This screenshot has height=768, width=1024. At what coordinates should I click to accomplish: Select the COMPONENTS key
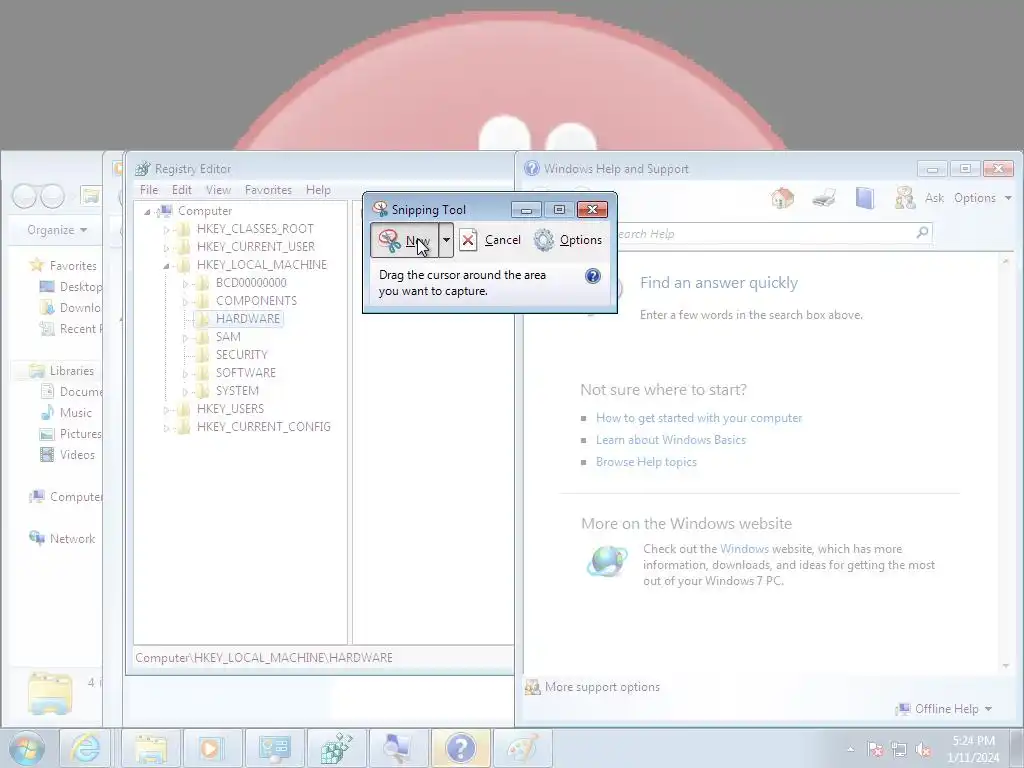coord(256,301)
